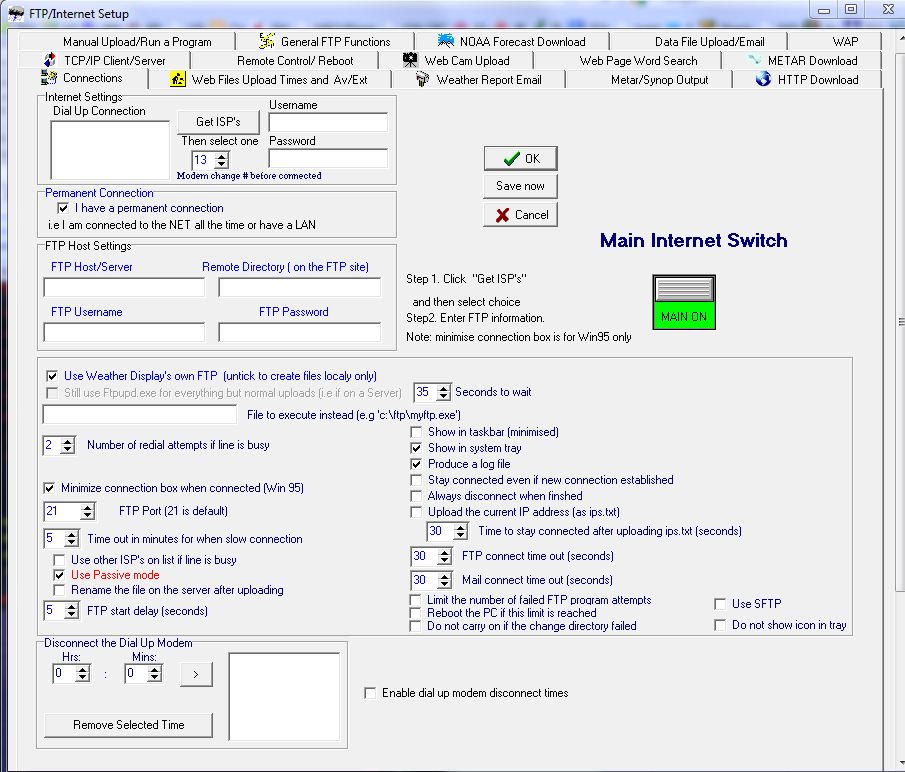Click the FTP Host/Server input field
Viewport: 905px width, 772px height.
tap(124, 287)
